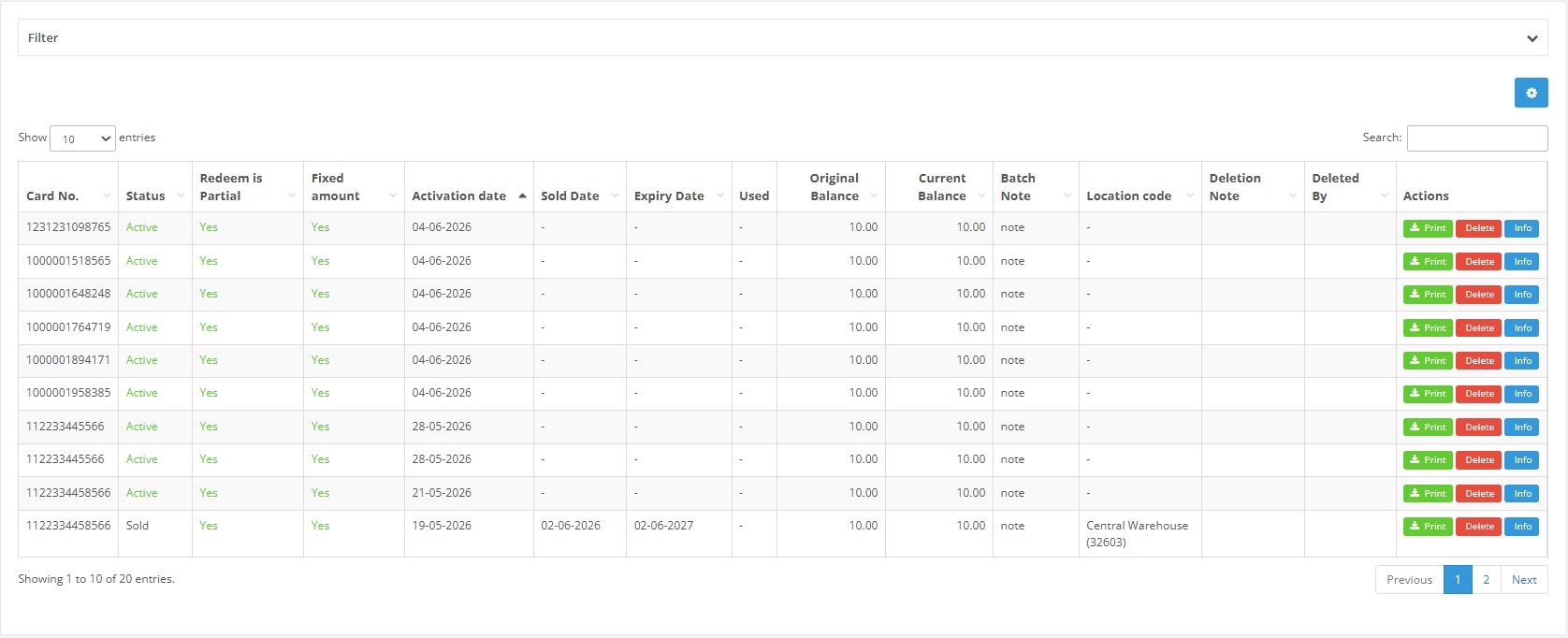1568x638 pixels.
Task: Focus the Search input field
Action: tap(1477, 138)
